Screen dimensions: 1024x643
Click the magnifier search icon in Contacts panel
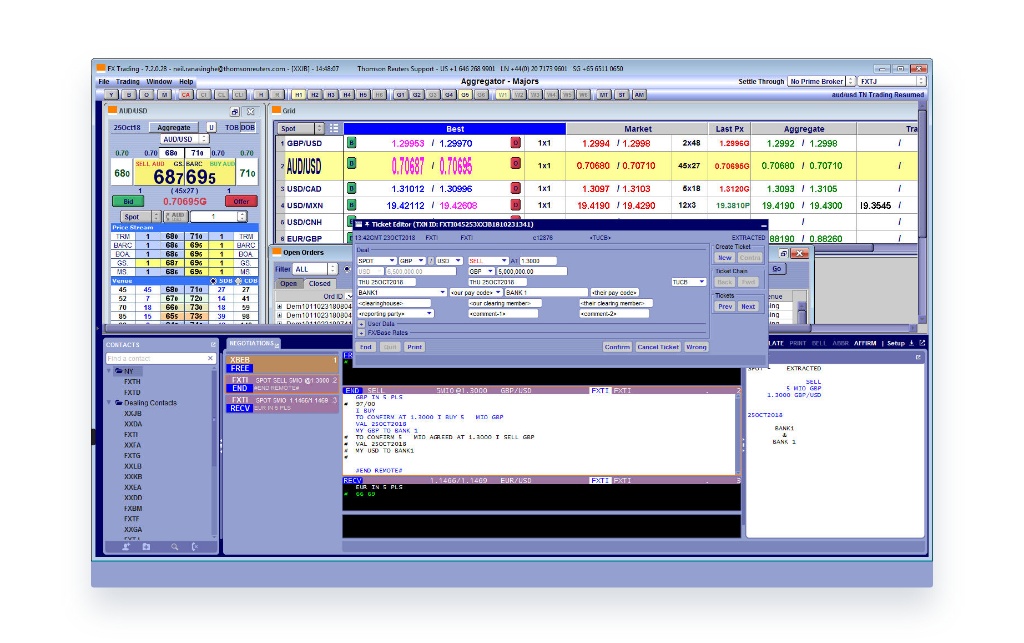[175, 546]
